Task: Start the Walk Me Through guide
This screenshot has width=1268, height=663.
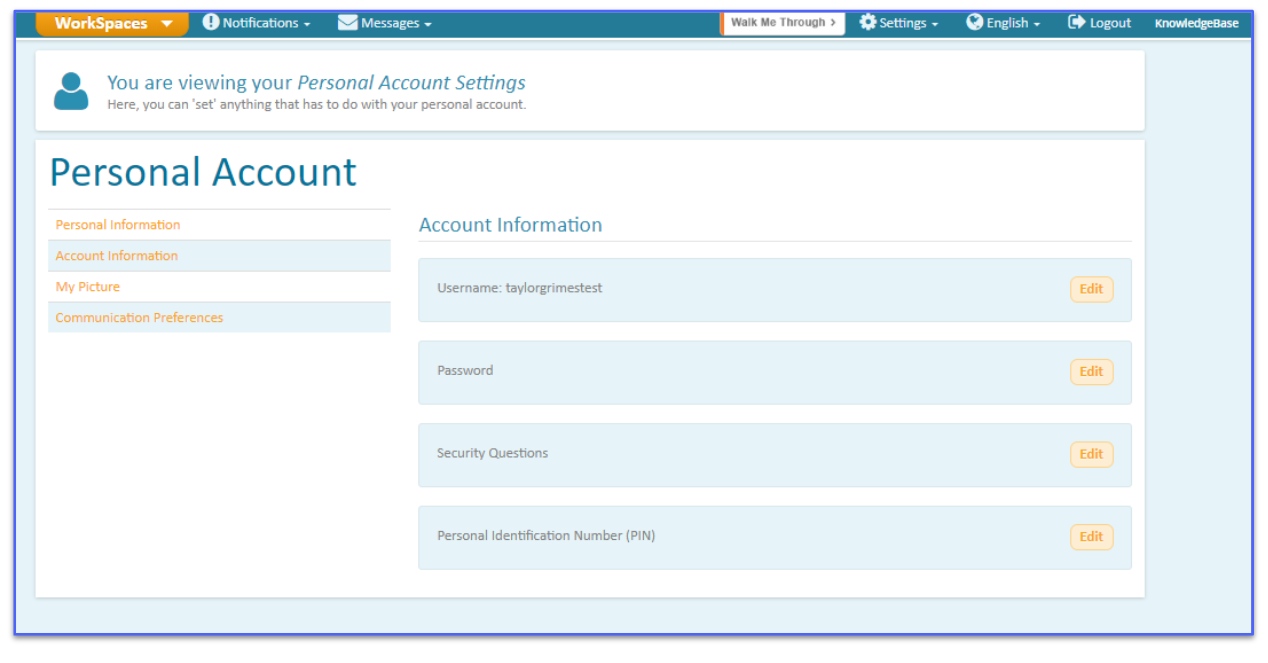Action: pyautogui.click(x=783, y=23)
